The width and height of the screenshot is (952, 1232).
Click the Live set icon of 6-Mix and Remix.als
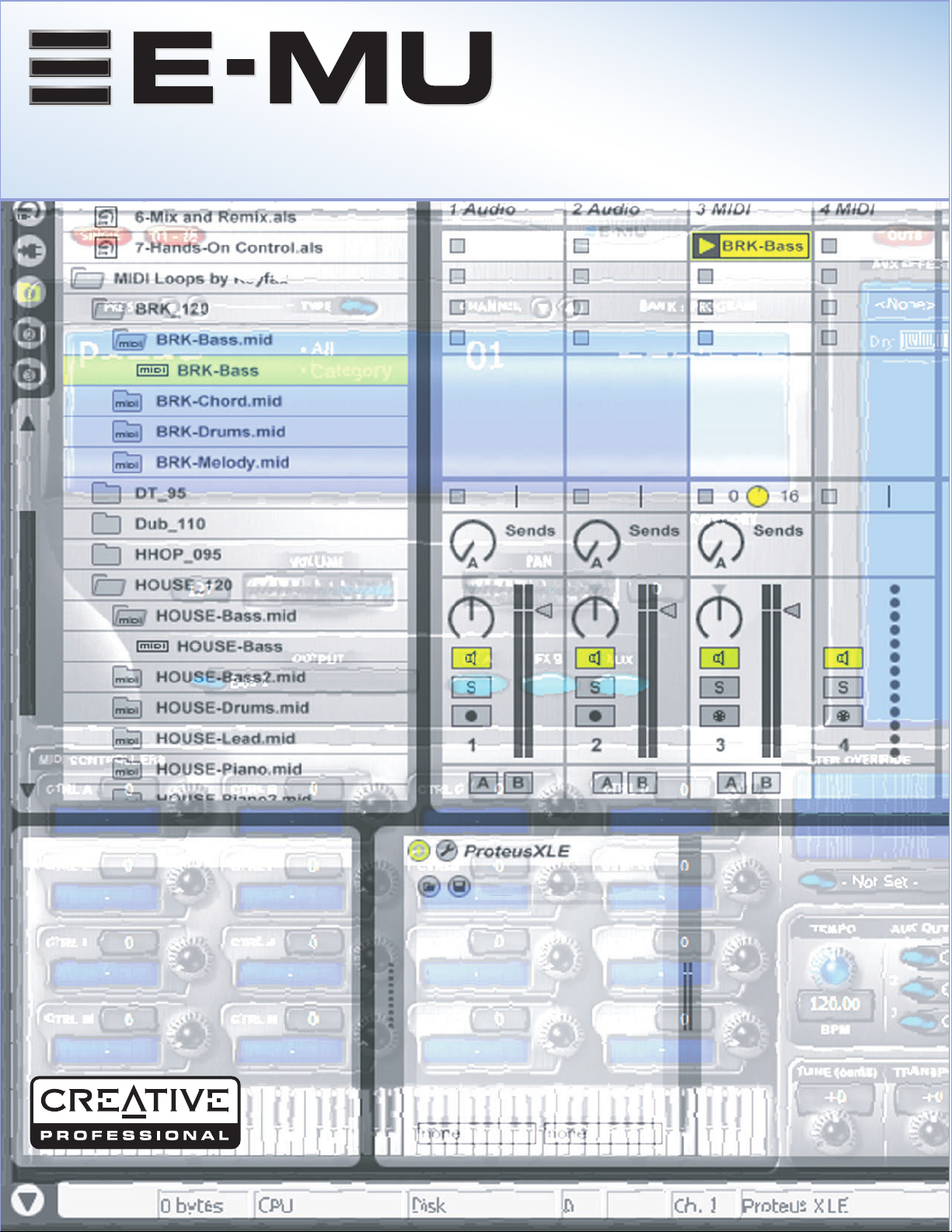[x=106, y=217]
